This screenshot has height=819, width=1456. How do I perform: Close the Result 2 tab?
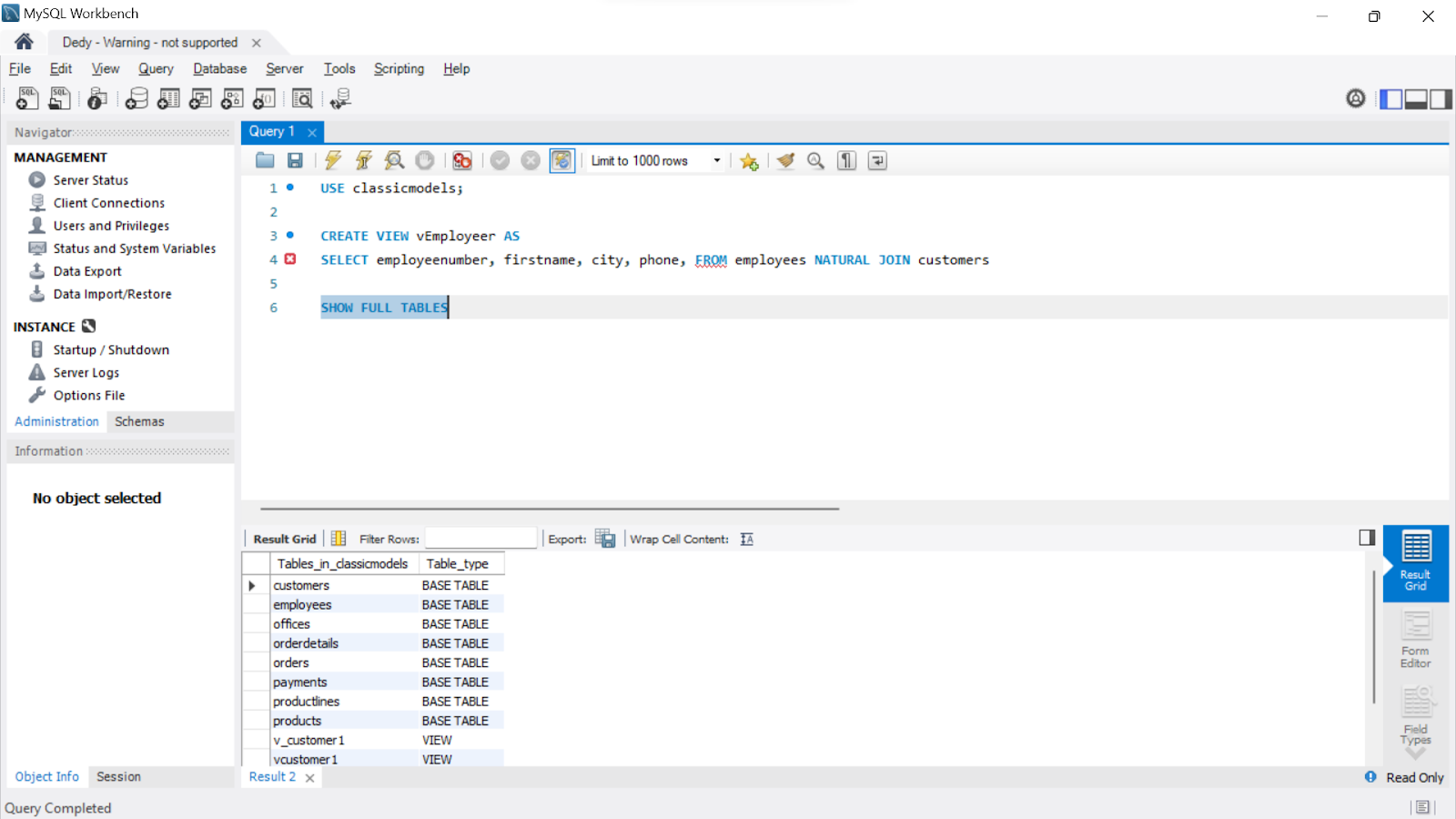310,778
